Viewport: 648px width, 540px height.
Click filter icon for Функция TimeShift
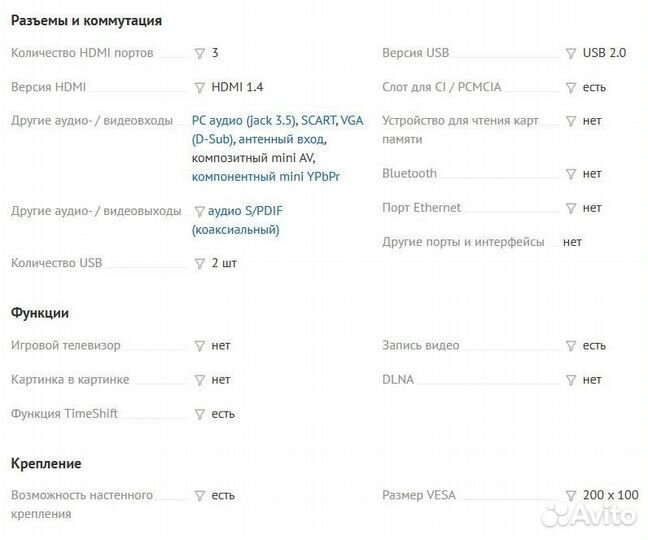click(199, 414)
